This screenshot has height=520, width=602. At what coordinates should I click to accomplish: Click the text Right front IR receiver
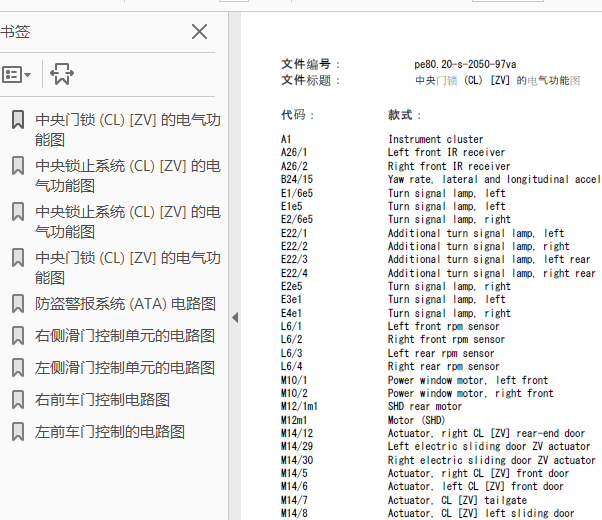click(449, 166)
